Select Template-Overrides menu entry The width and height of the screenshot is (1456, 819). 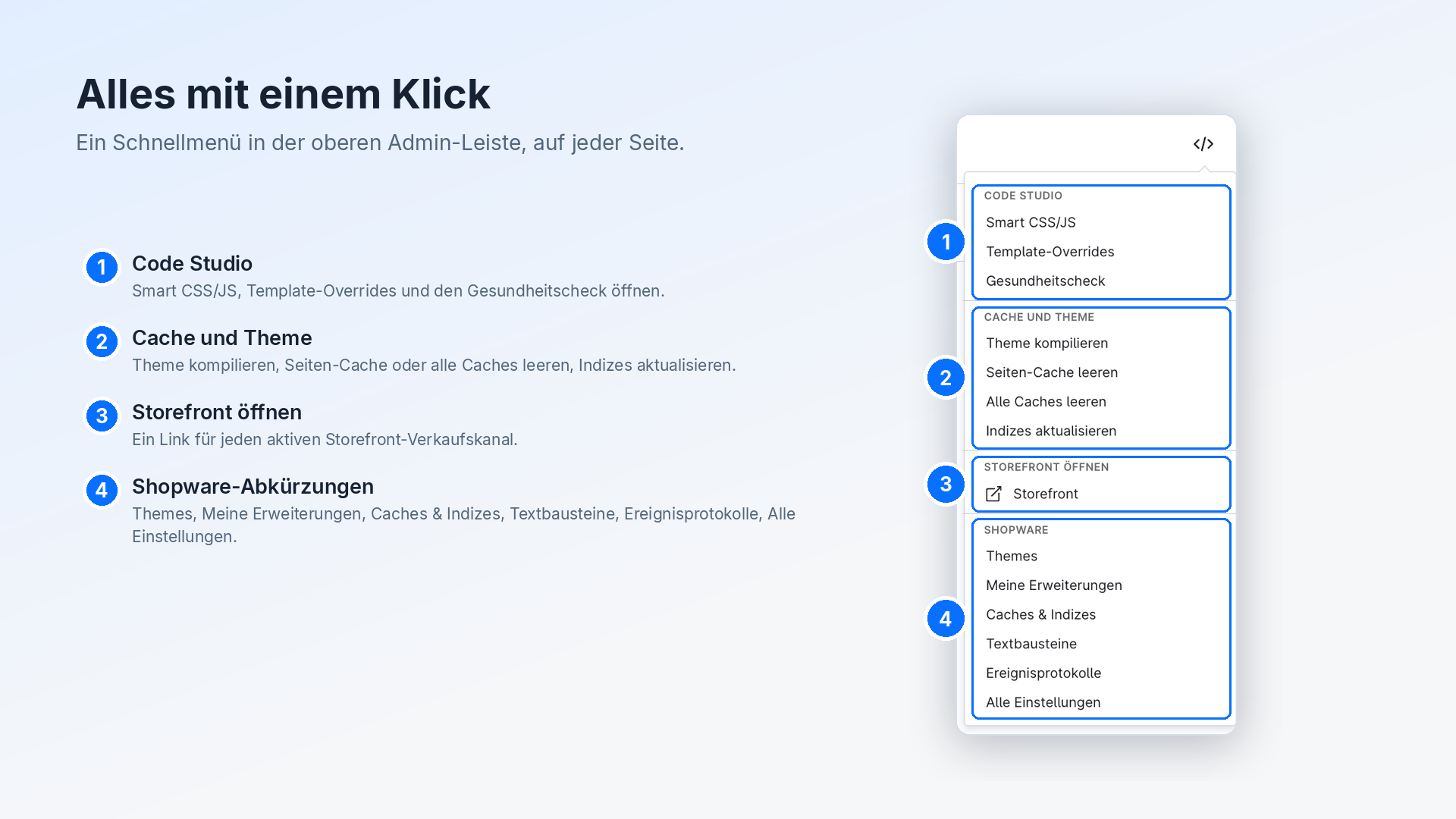[1050, 252]
